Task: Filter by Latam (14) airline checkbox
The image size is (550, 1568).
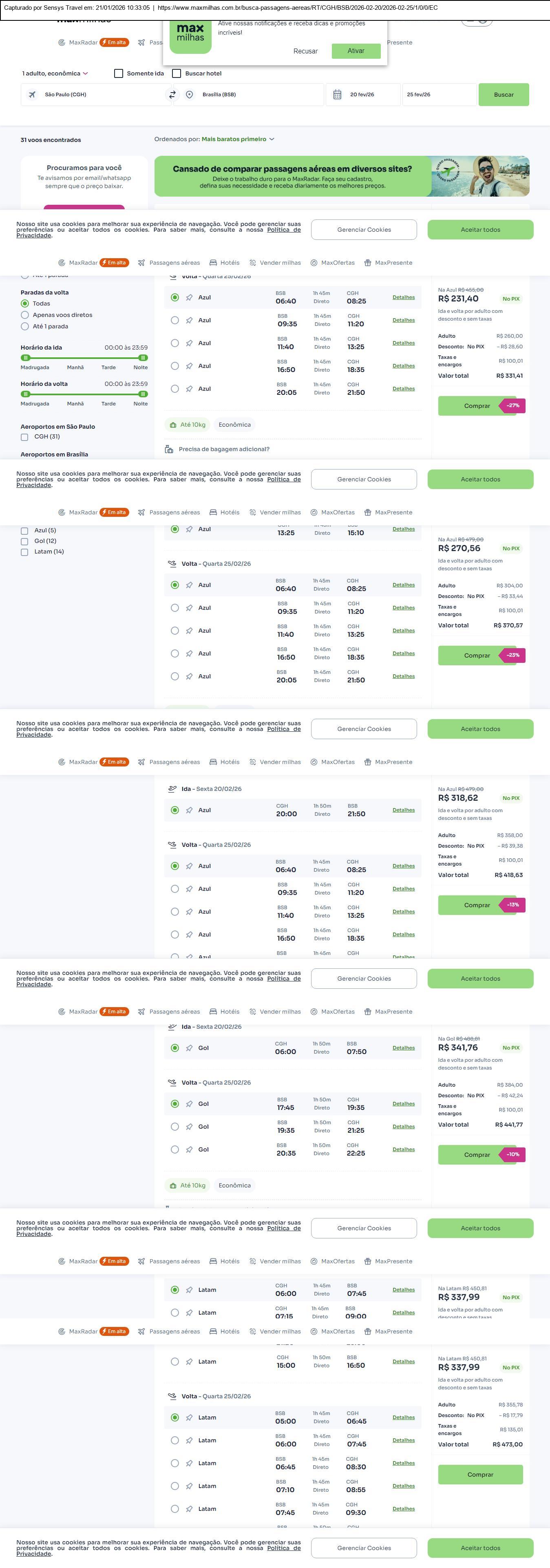Action: [x=24, y=552]
